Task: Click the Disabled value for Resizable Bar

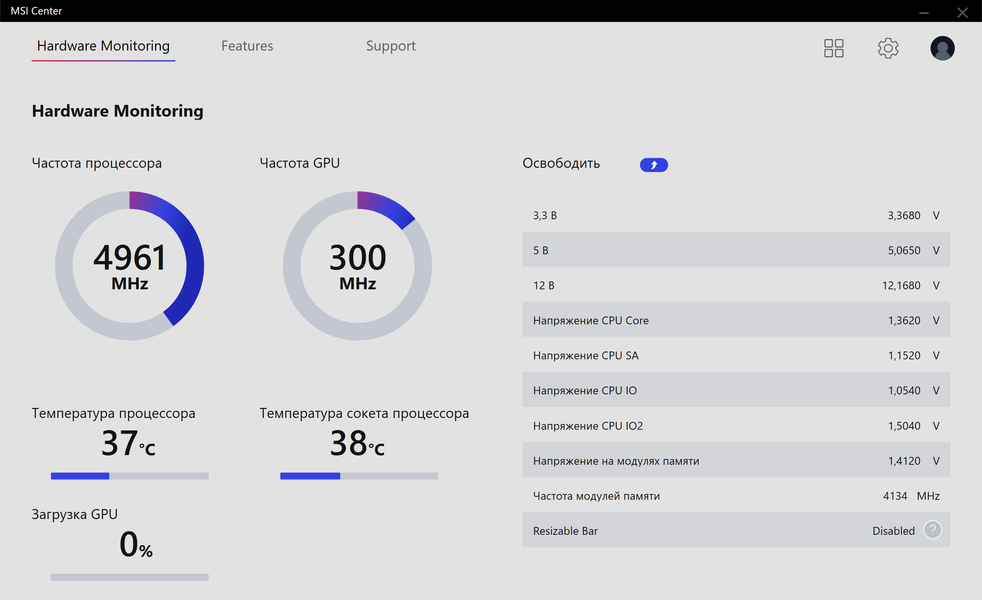Action: 893,531
